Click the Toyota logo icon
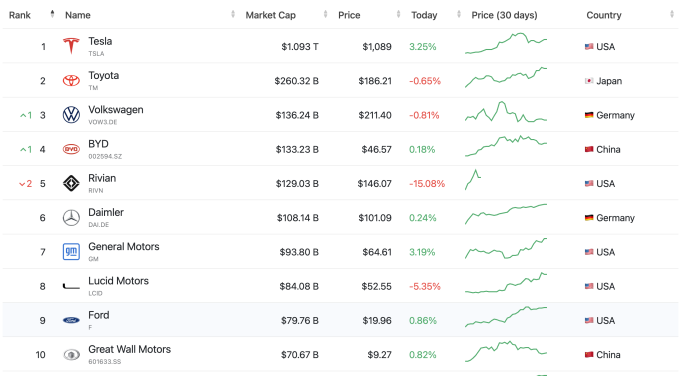 click(x=71, y=80)
